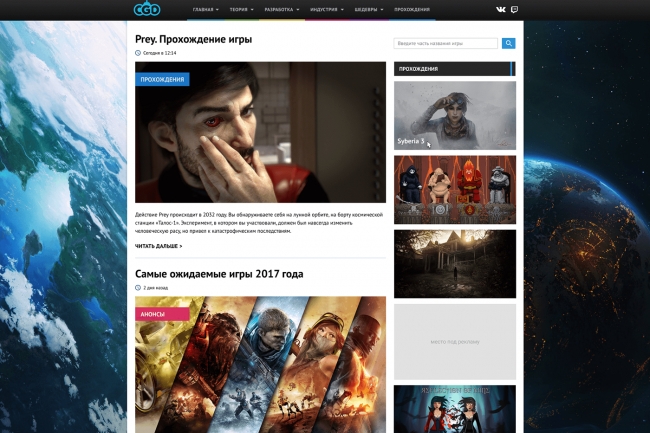
Task: Click the ПРОХОЖДЕНИЯ sidebar section header
Action: (x=455, y=69)
